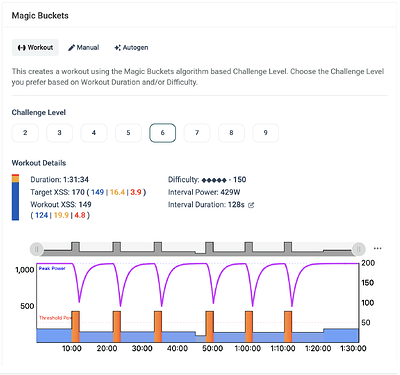Click the first orange interval bar near 10:00
Image resolution: width=400 pixels, height=375 pixels.
click(x=76, y=327)
